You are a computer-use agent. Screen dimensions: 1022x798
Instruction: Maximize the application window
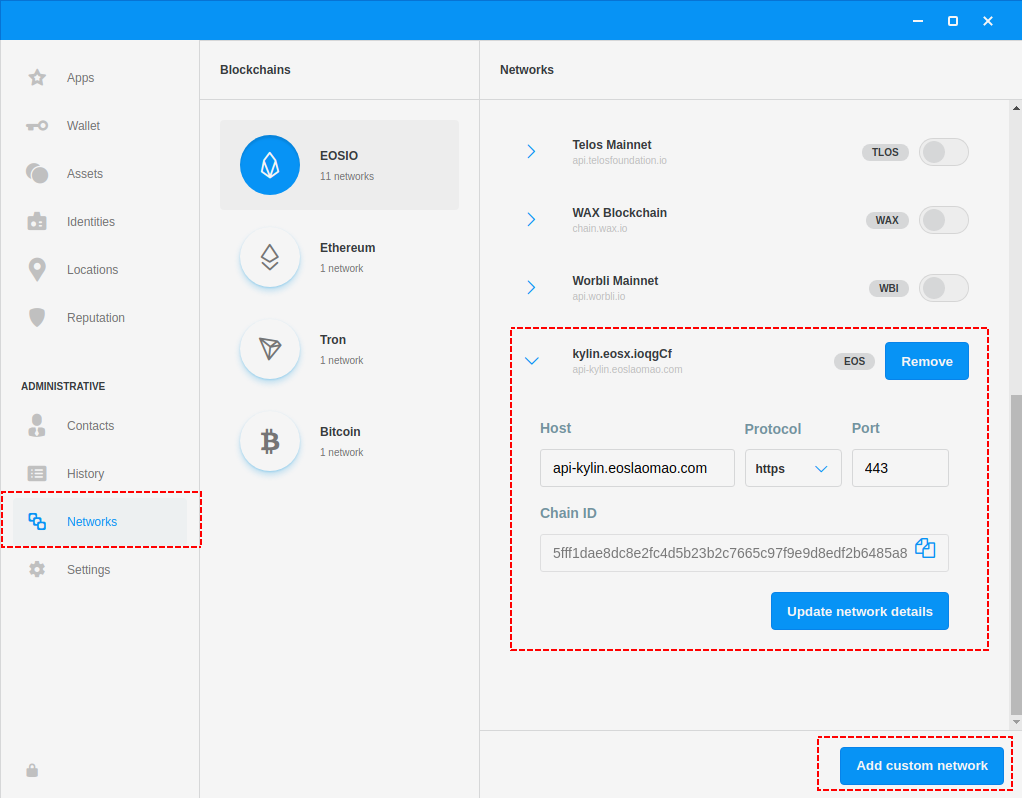952,21
